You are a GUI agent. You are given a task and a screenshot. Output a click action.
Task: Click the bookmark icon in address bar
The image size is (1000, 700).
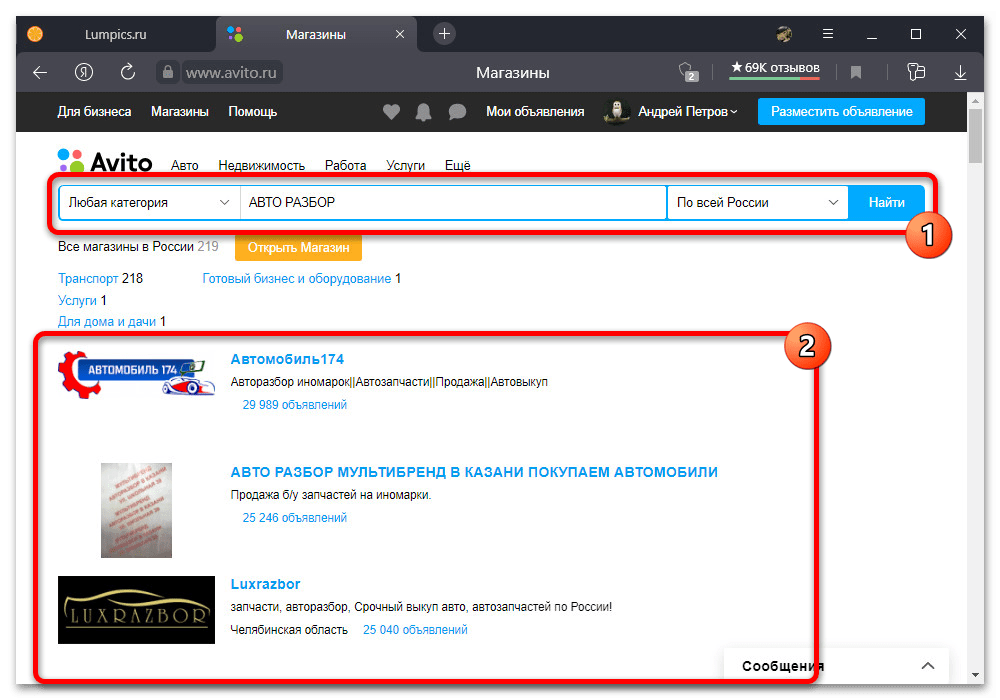click(x=856, y=72)
